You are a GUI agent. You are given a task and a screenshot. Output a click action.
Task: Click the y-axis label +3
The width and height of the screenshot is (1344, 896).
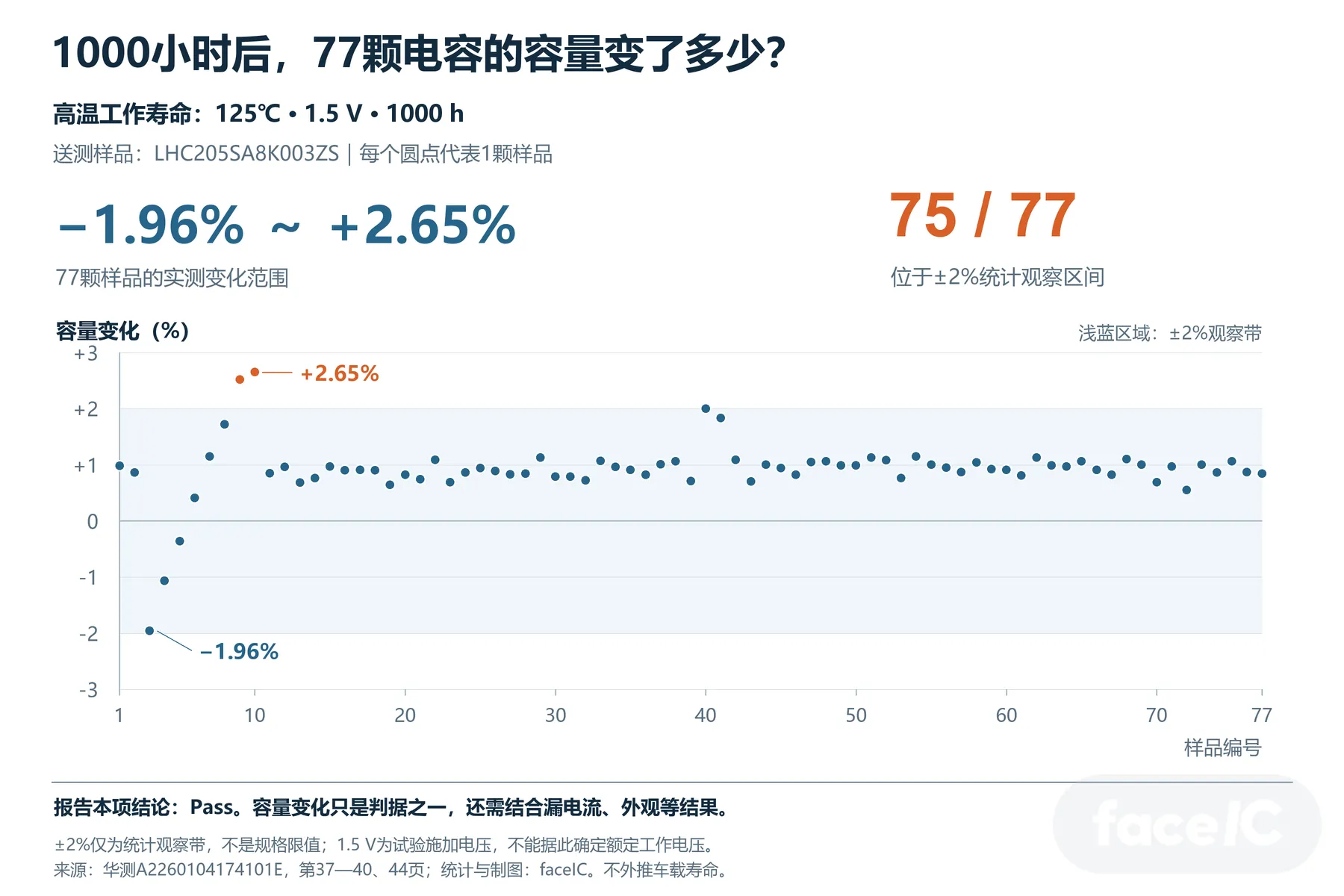[86, 354]
